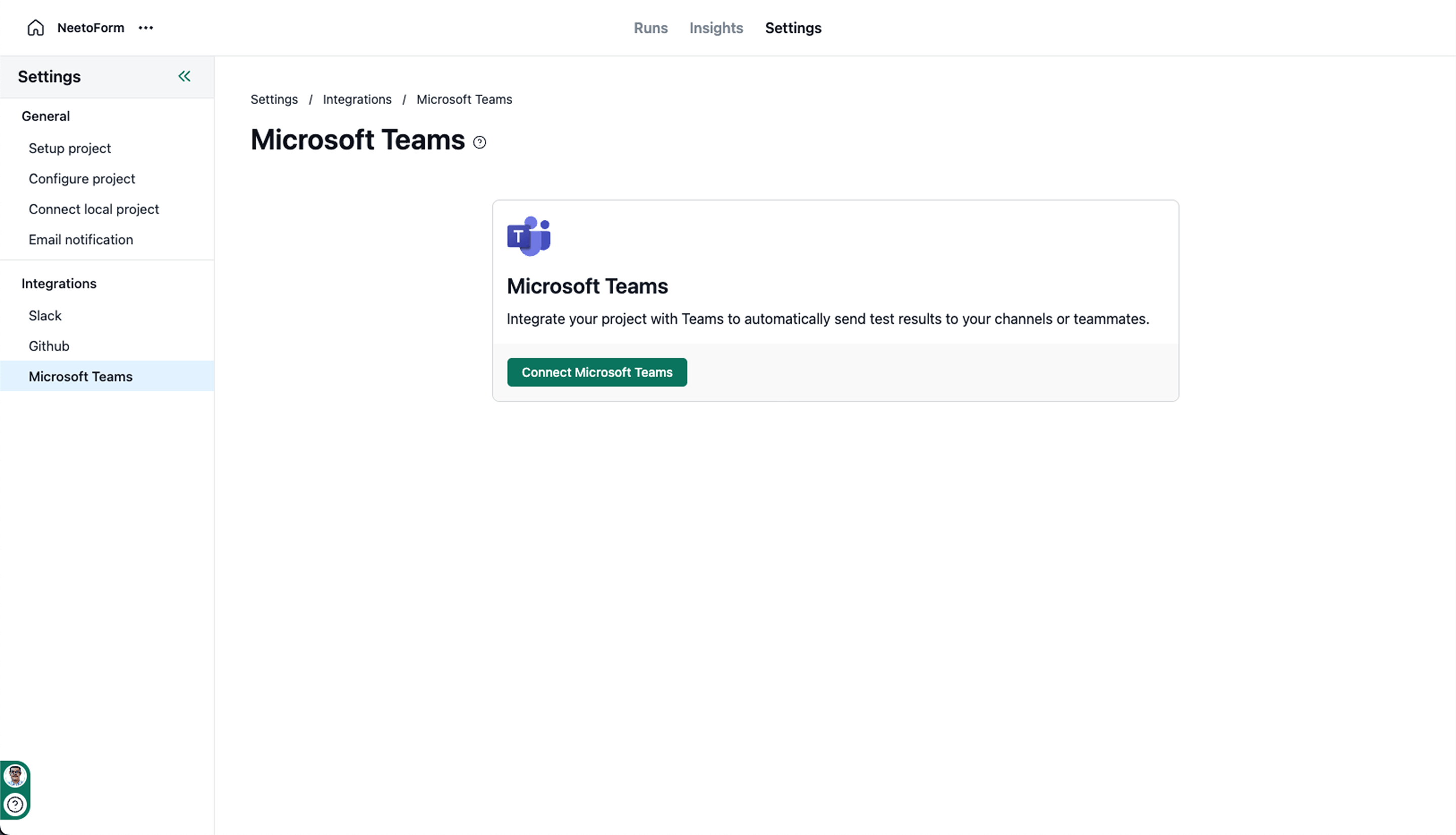
Task: Select the Settings tab in top navigation
Action: (793, 27)
